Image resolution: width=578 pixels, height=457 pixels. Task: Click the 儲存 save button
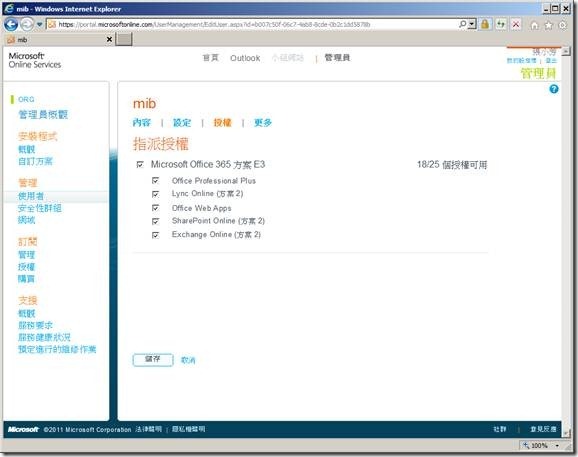point(153,360)
